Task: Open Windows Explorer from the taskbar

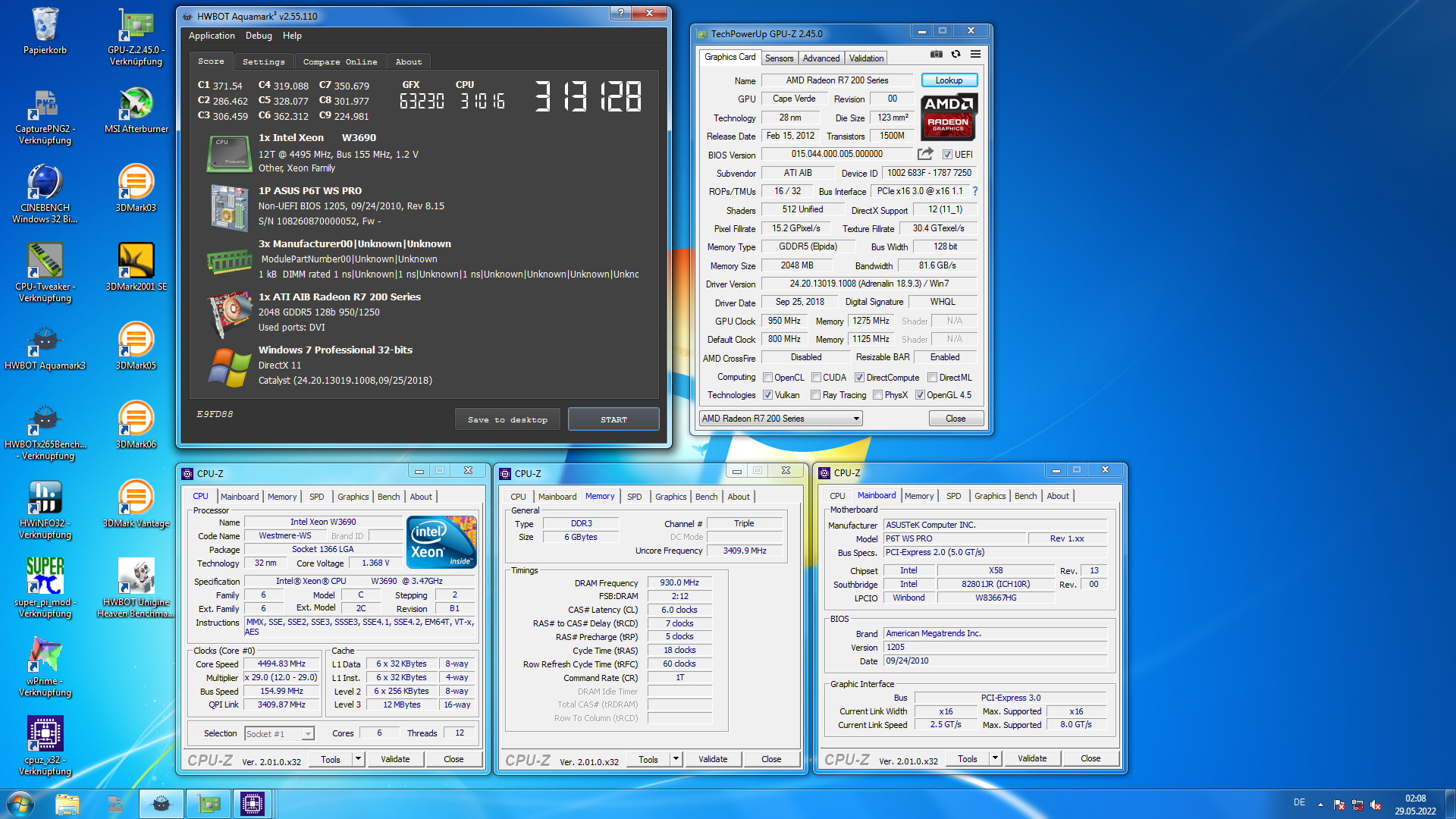Action: click(x=67, y=804)
